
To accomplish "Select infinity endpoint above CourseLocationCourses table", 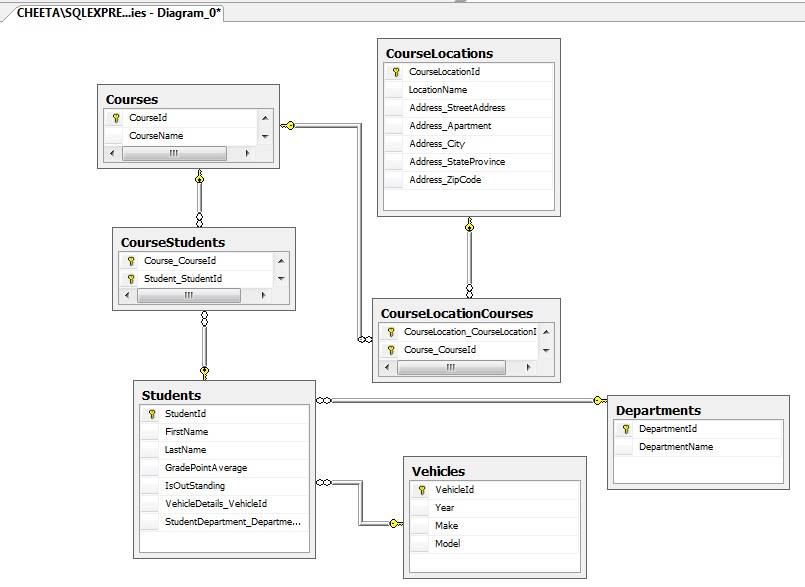I will pos(469,291).
